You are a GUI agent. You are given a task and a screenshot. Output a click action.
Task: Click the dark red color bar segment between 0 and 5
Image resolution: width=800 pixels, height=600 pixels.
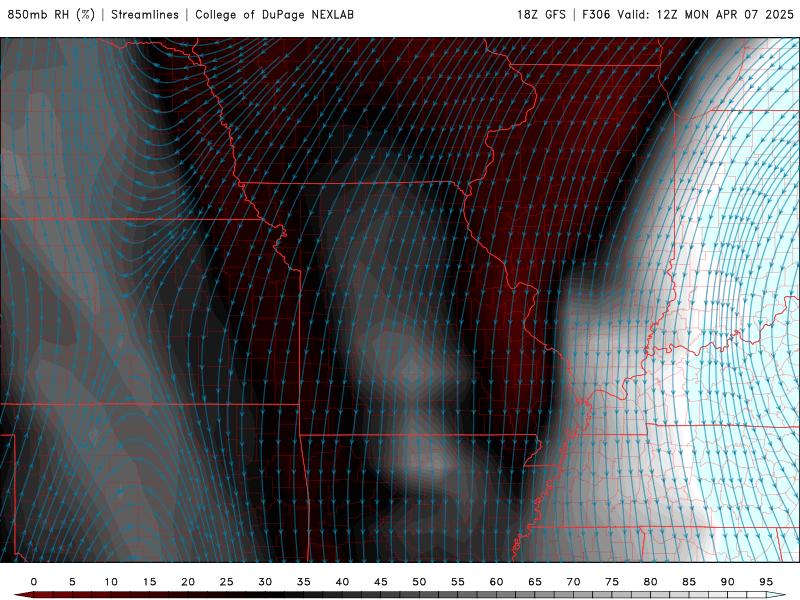53,595
